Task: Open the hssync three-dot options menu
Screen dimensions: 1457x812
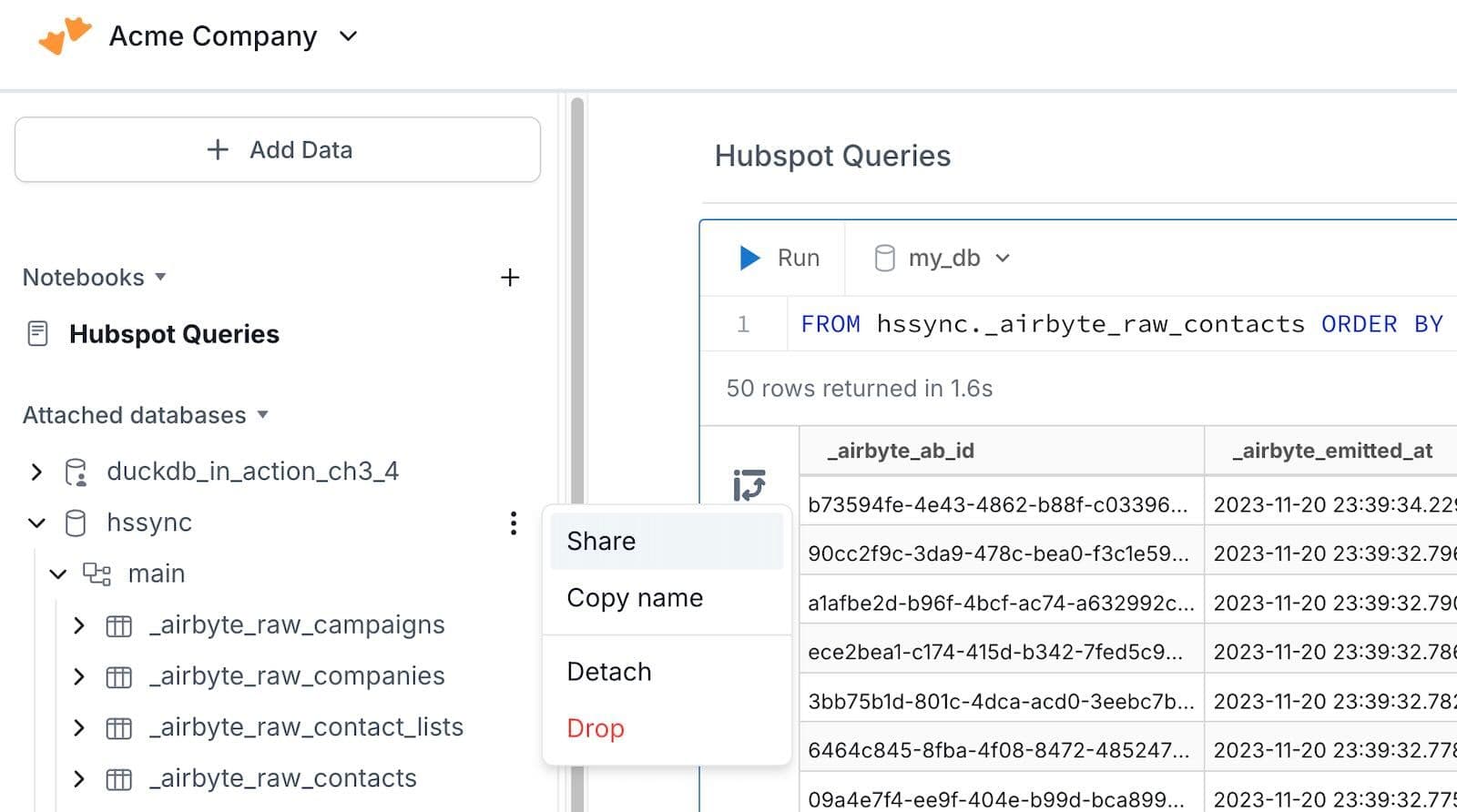Action: coord(514,523)
